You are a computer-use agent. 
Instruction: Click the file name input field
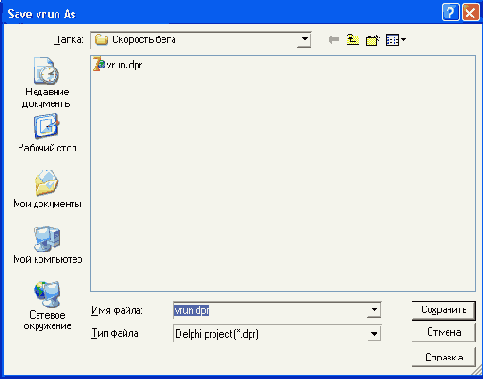click(x=270, y=310)
